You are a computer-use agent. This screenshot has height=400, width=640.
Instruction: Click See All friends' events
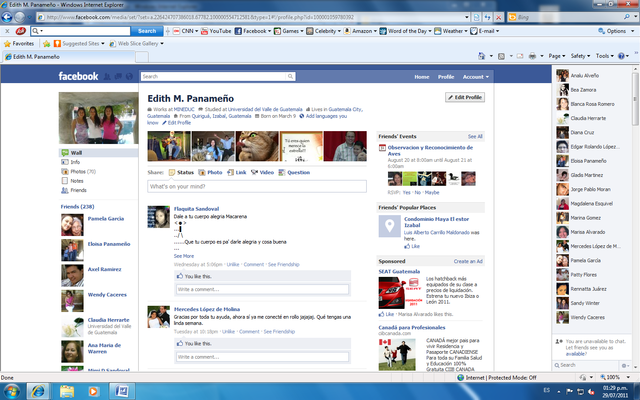click(475, 136)
